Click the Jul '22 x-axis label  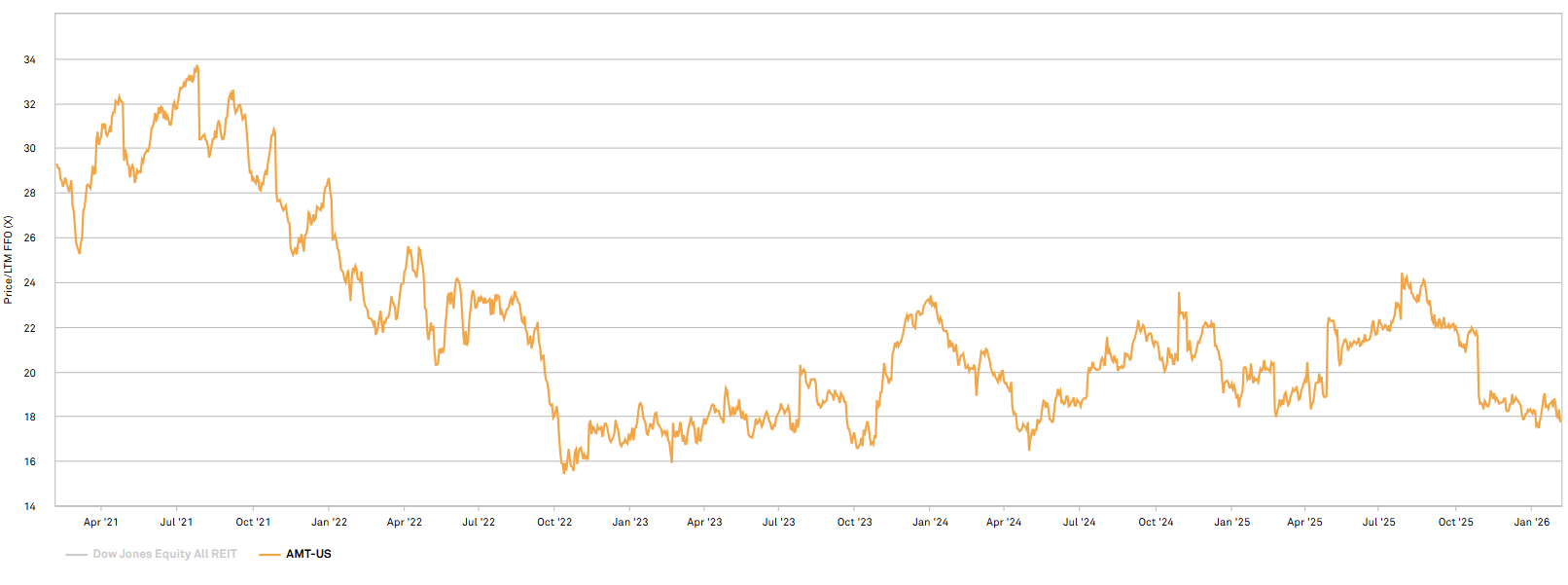tap(479, 523)
